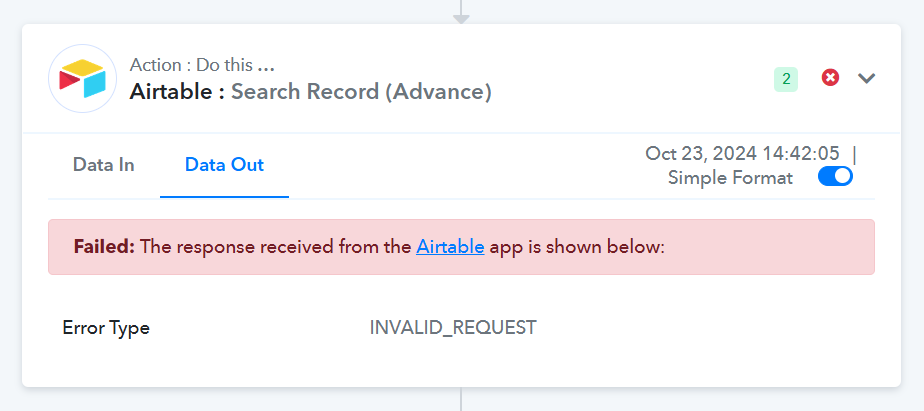The height and width of the screenshot is (411, 924).
Task: Click the Search Record (Advance) title
Action: point(362,93)
